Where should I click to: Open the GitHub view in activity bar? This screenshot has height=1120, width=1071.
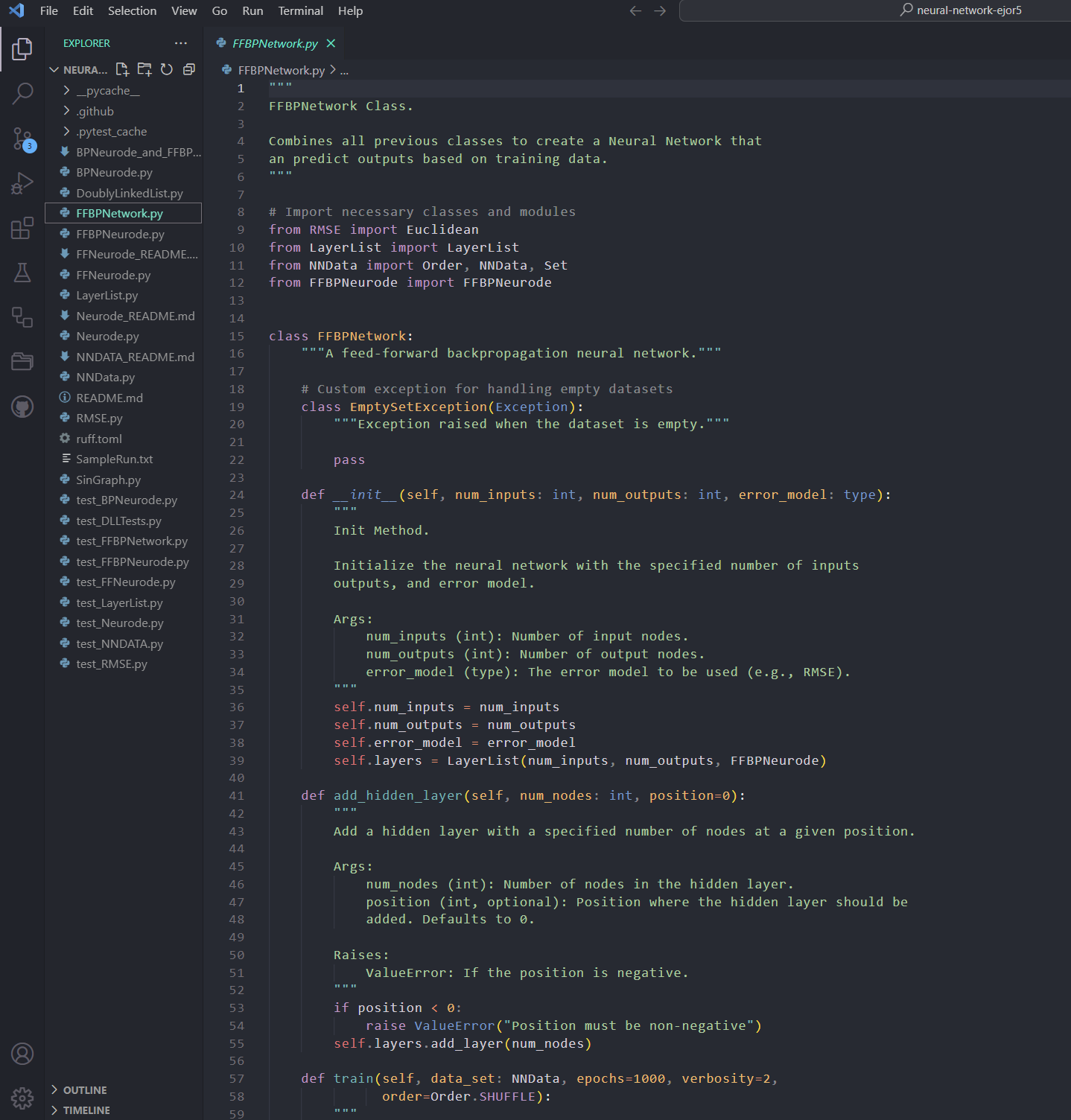(x=22, y=407)
